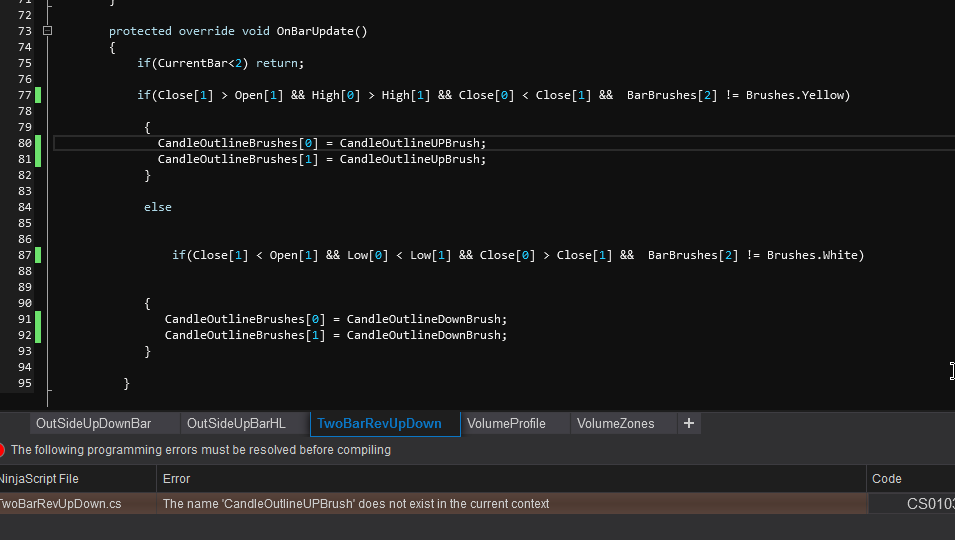Sort errors by the Error column header
The width and height of the screenshot is (955, 540).
177,479
